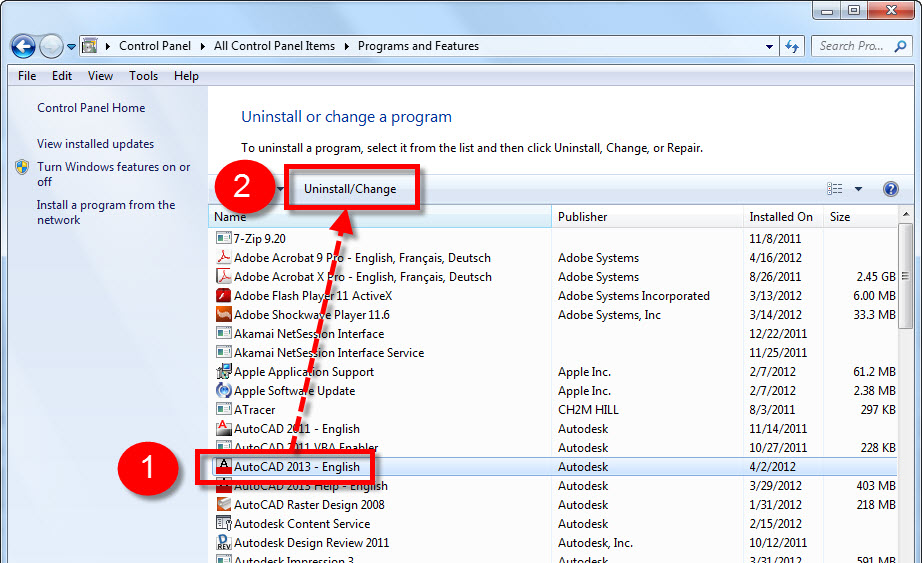The image size is (922, 563).
Task: Click the Autodesk Design Review 2011 icon
Action: coord(224,543)
